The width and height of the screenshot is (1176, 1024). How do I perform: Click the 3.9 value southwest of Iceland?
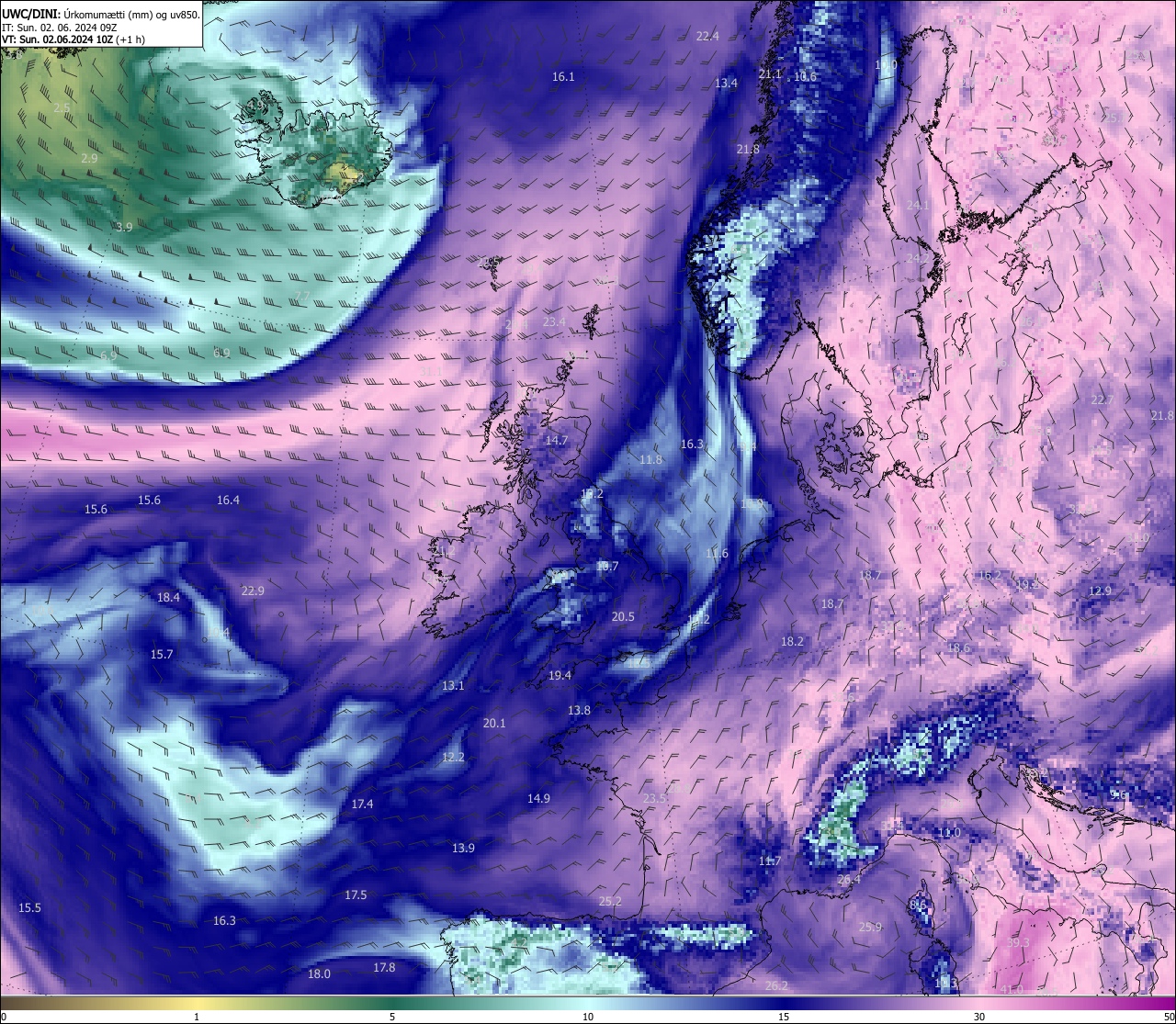pos(124,226)
